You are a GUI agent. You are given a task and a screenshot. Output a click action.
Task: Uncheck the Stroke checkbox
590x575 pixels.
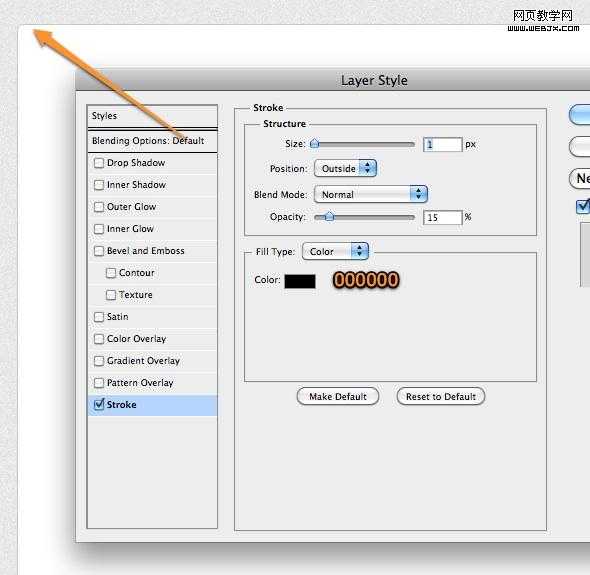99,405
